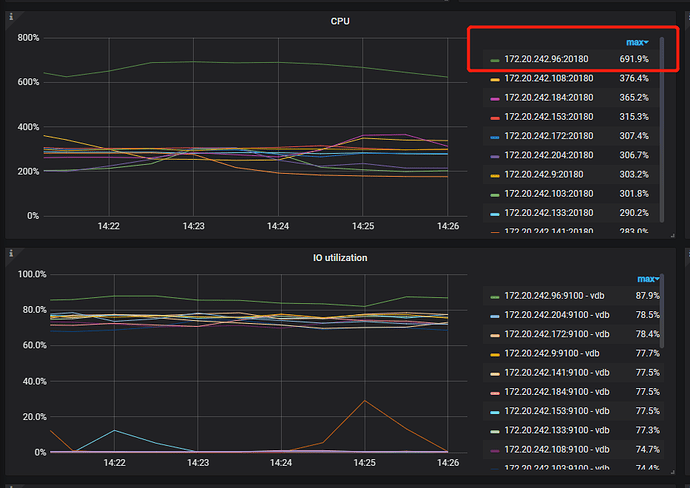Open color picker for 172.20.242.153:20180 swatch
690x488 pixels.
495,117
